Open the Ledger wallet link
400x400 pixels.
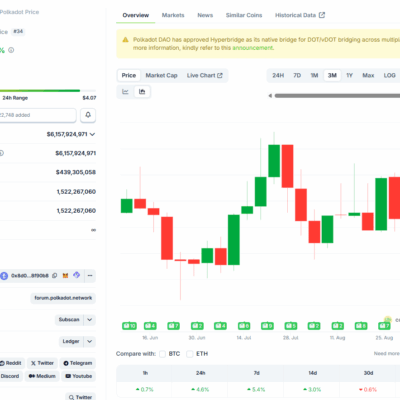coord(71,341)
